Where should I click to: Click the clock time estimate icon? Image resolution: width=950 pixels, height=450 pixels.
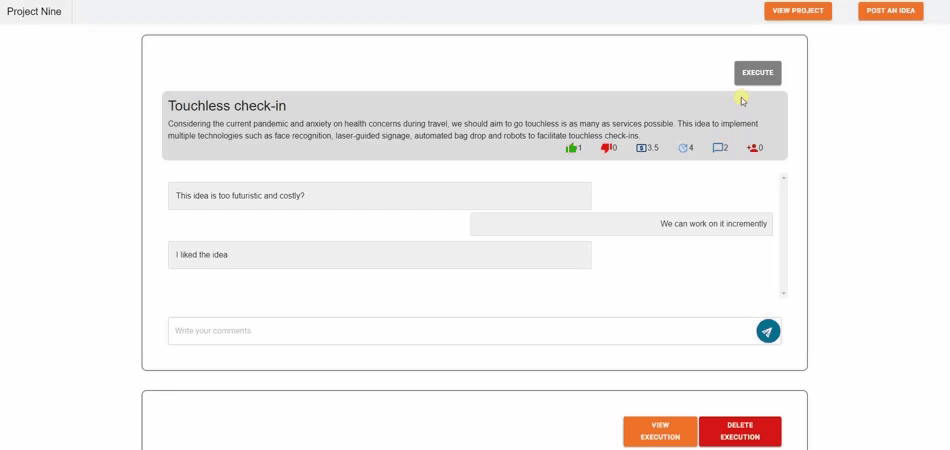(683, 148)
